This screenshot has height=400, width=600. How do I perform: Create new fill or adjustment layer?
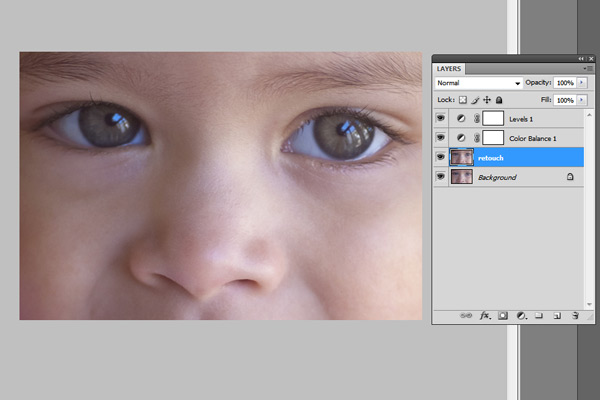pos(521,316)
